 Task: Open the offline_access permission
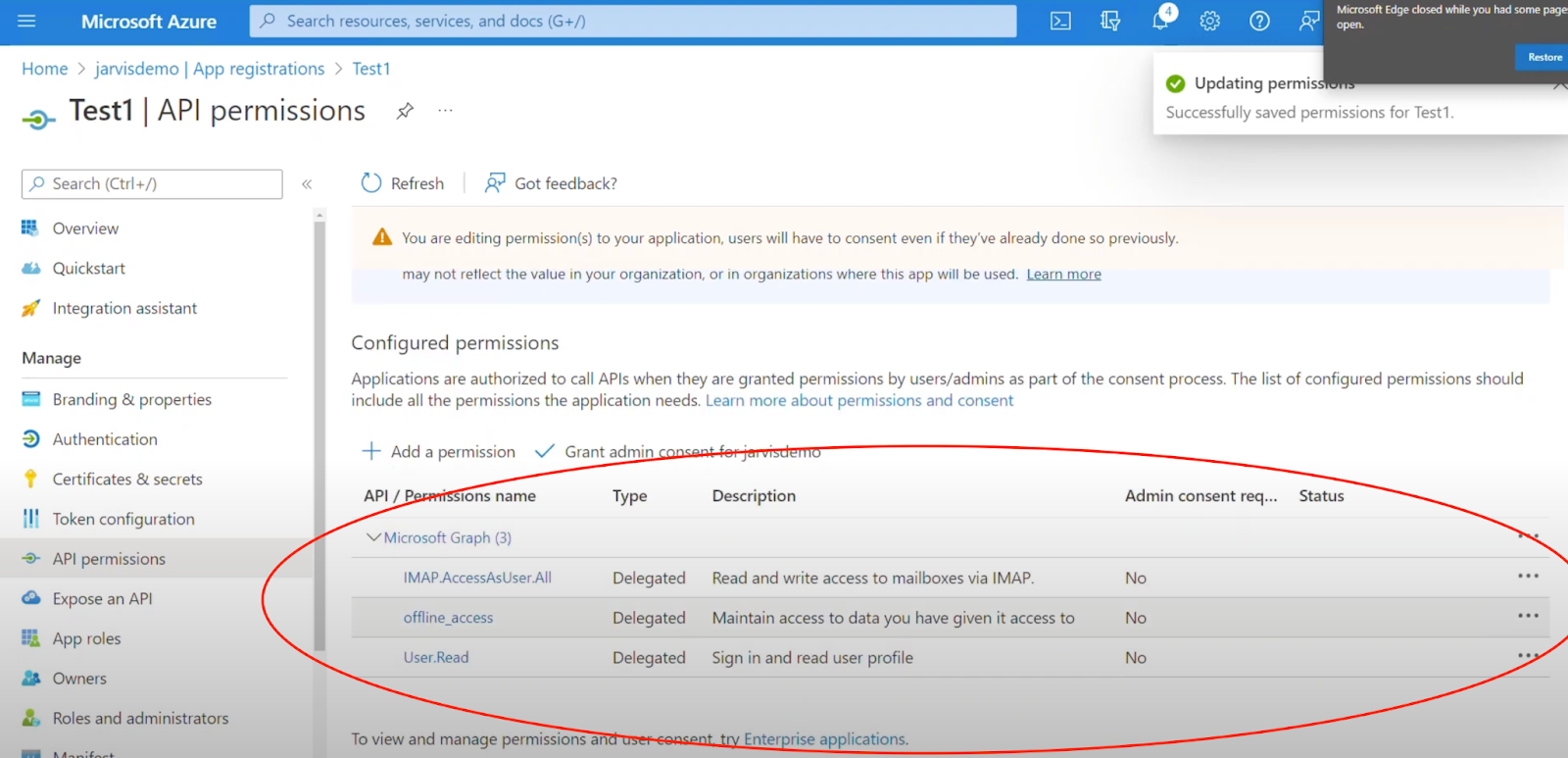448,618
